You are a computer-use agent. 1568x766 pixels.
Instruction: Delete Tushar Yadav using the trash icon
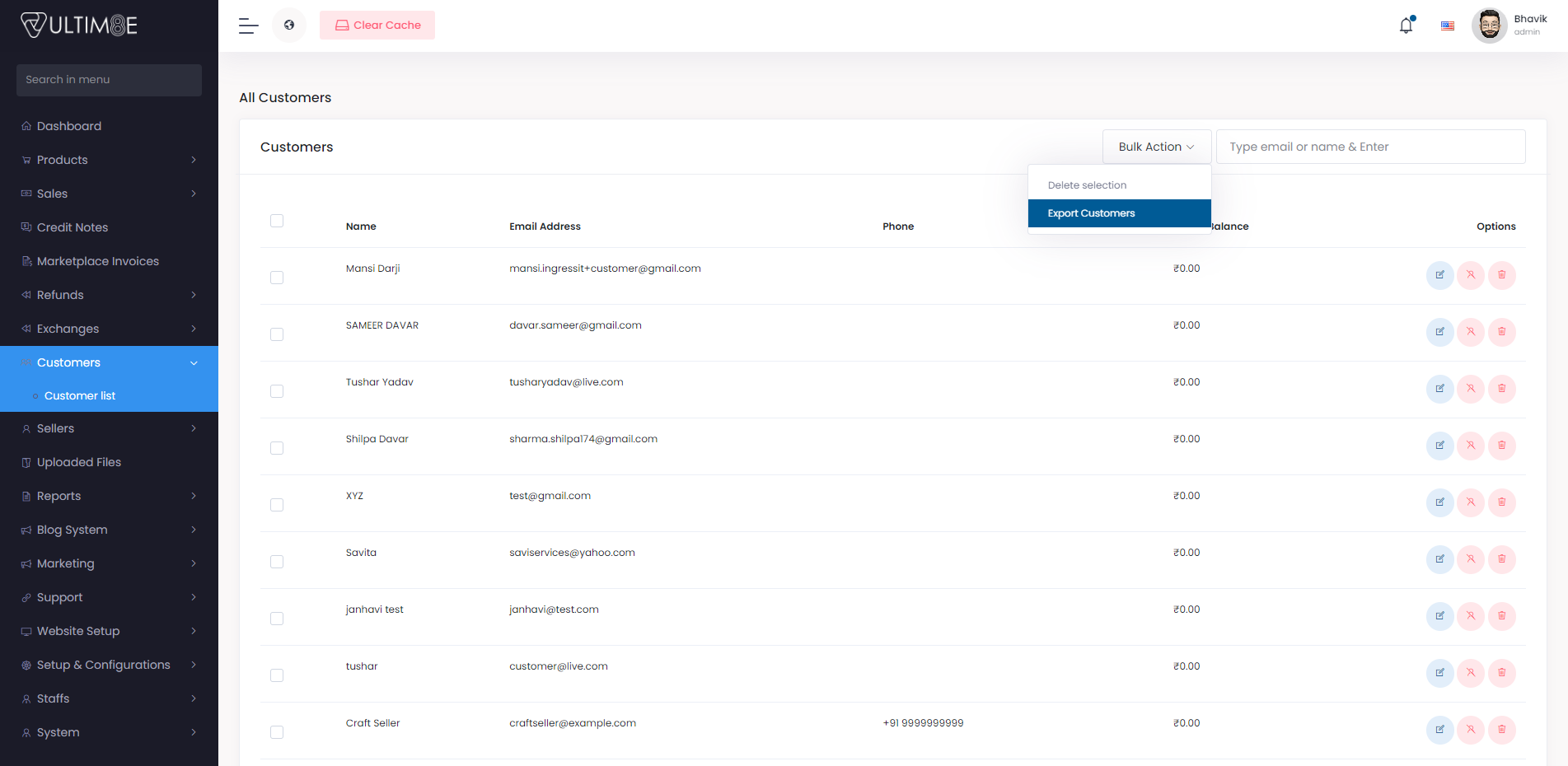[1502, 389]
